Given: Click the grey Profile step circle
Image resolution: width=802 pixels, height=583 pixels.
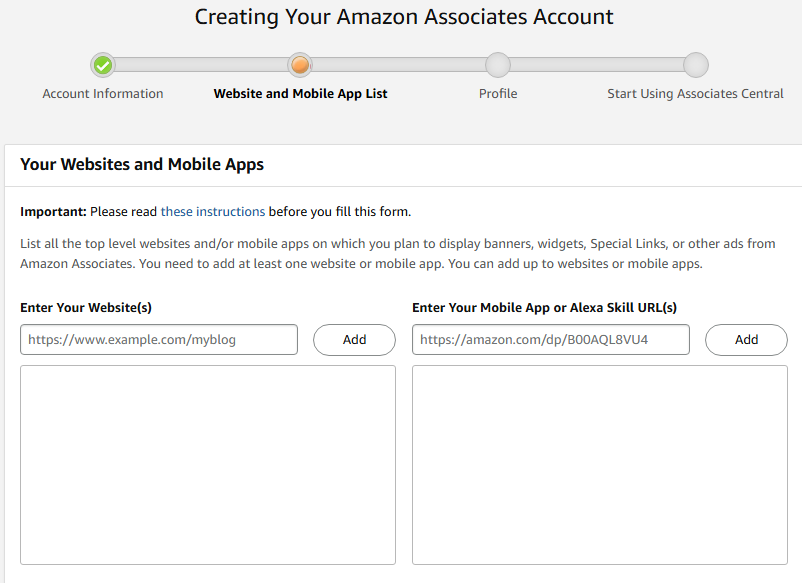Looking at the screenshot, I should (498, 65).
